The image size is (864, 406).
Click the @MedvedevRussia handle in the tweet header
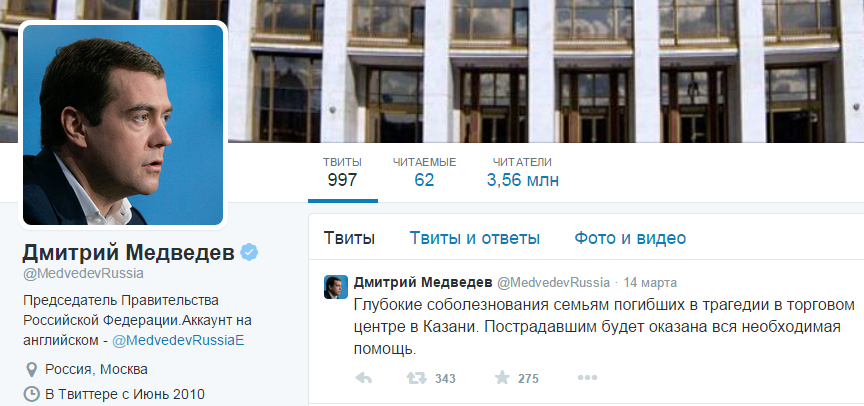[553, 283]
